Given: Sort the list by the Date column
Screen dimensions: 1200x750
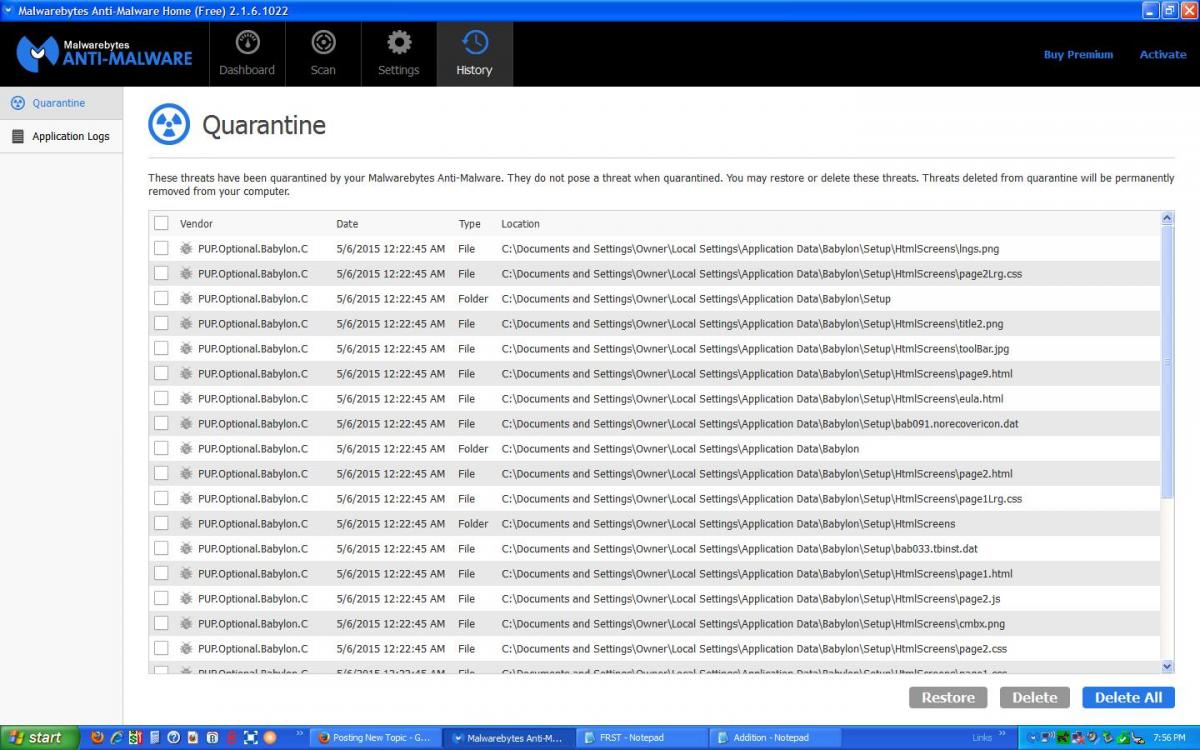Looking at the screenshot, I should tap(347, 224).
